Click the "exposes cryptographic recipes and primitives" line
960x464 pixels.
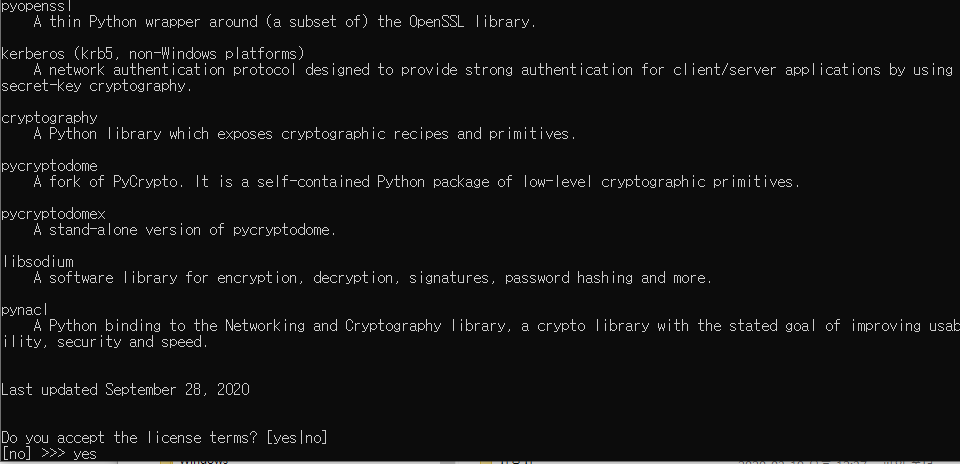304,134
